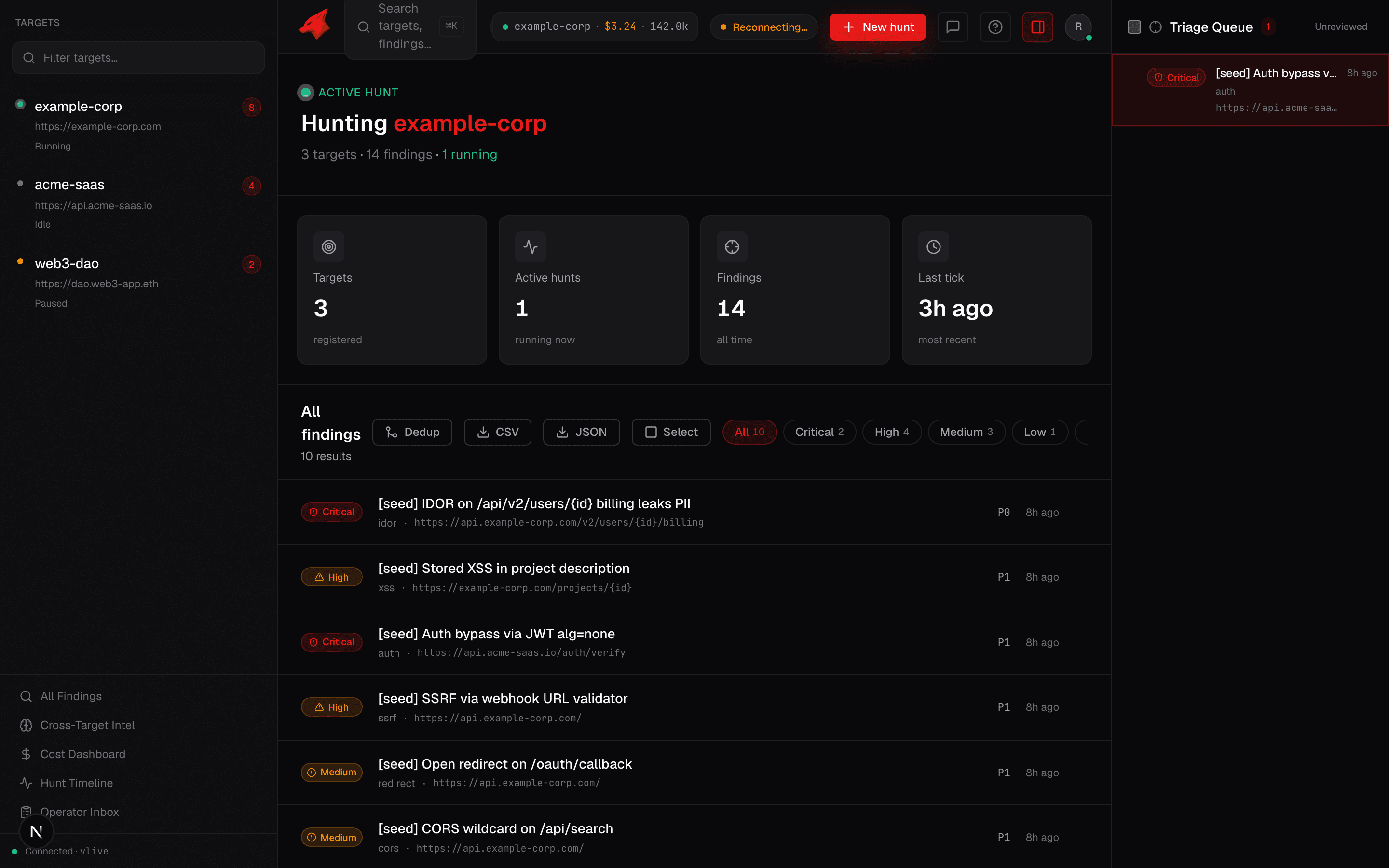Open the chat message icon in header
The width and height of the screenshot is (1389, 868).
953,27
